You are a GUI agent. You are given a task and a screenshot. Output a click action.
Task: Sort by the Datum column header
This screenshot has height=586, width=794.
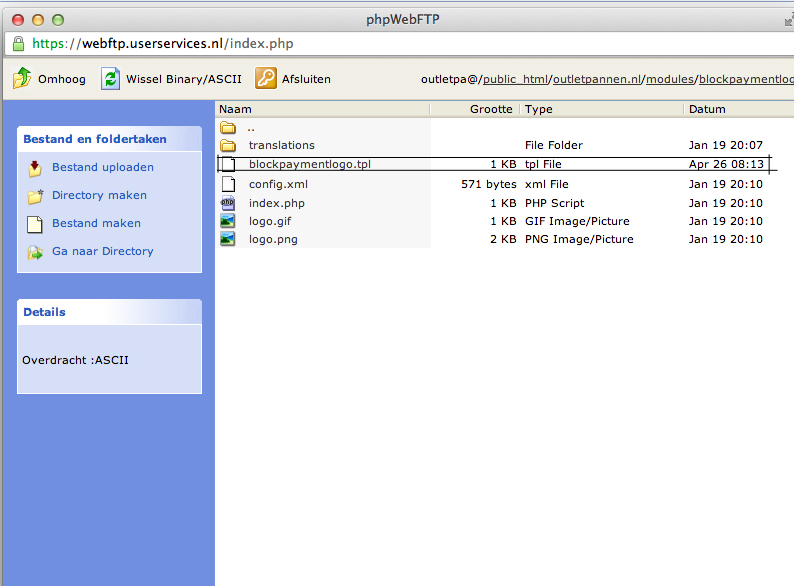tap(707, 109)
